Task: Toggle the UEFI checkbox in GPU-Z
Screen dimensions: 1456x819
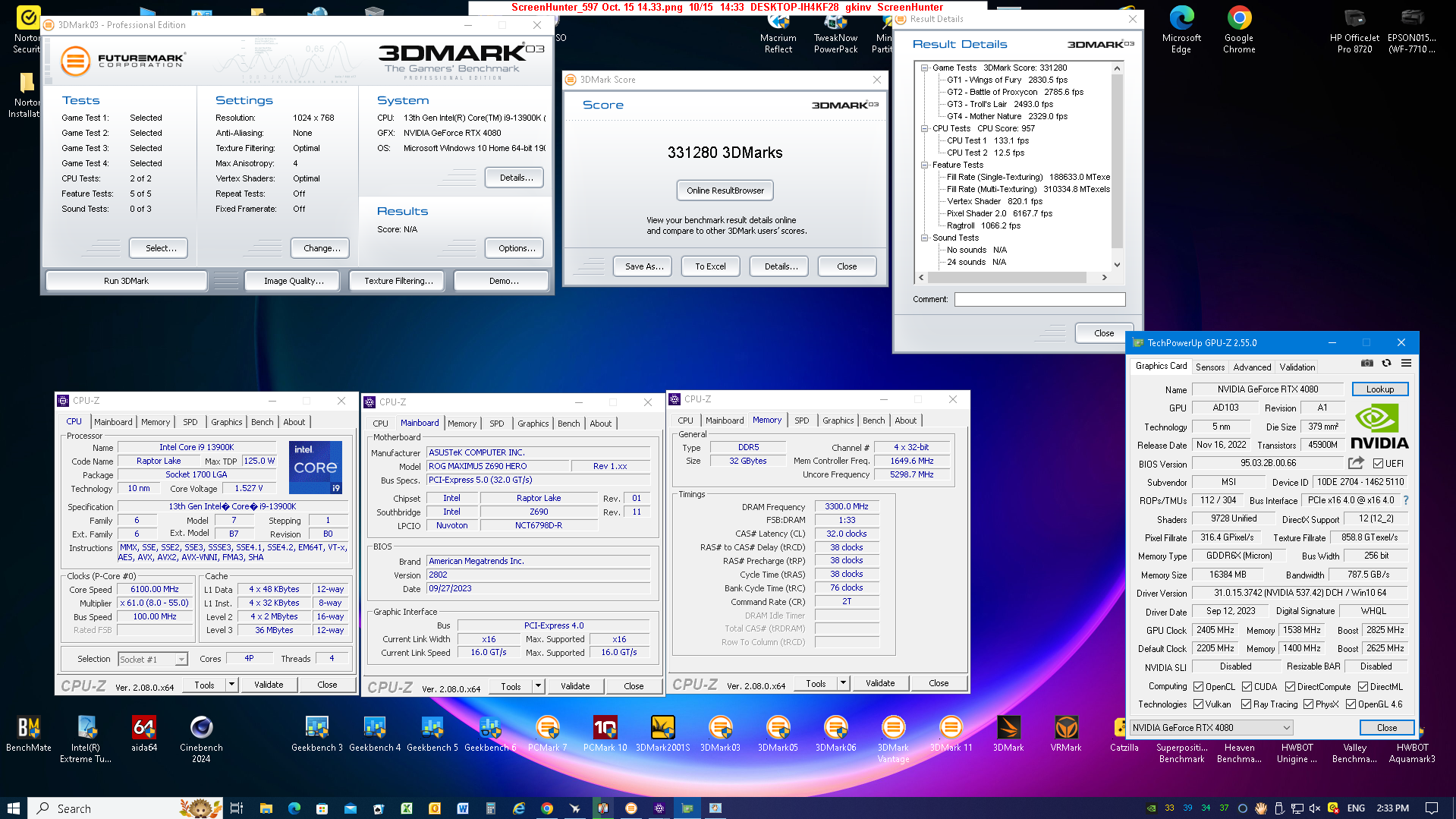Action: [x=1378, y=464]
